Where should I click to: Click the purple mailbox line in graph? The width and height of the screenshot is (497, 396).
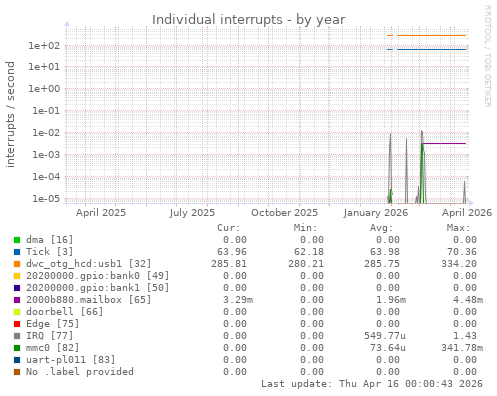[x=444, y=144]
